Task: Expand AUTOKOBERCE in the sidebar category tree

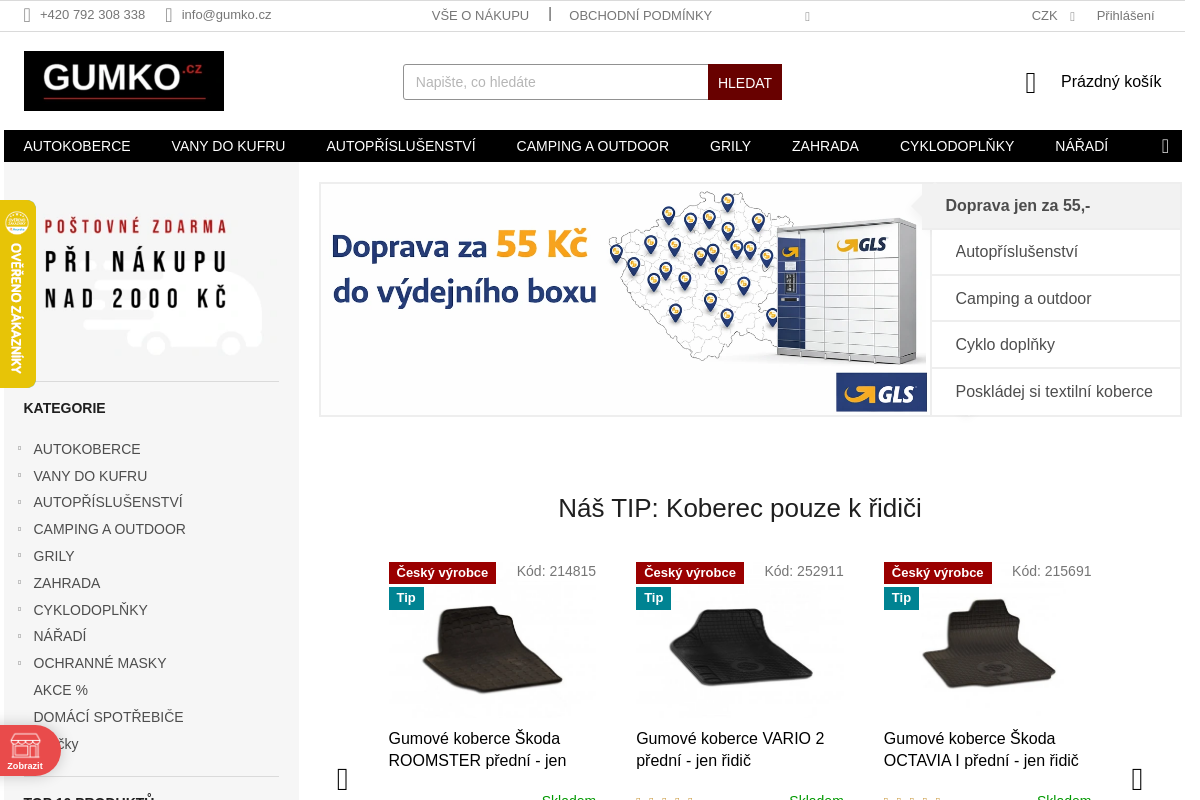Action: coord(19,448)
